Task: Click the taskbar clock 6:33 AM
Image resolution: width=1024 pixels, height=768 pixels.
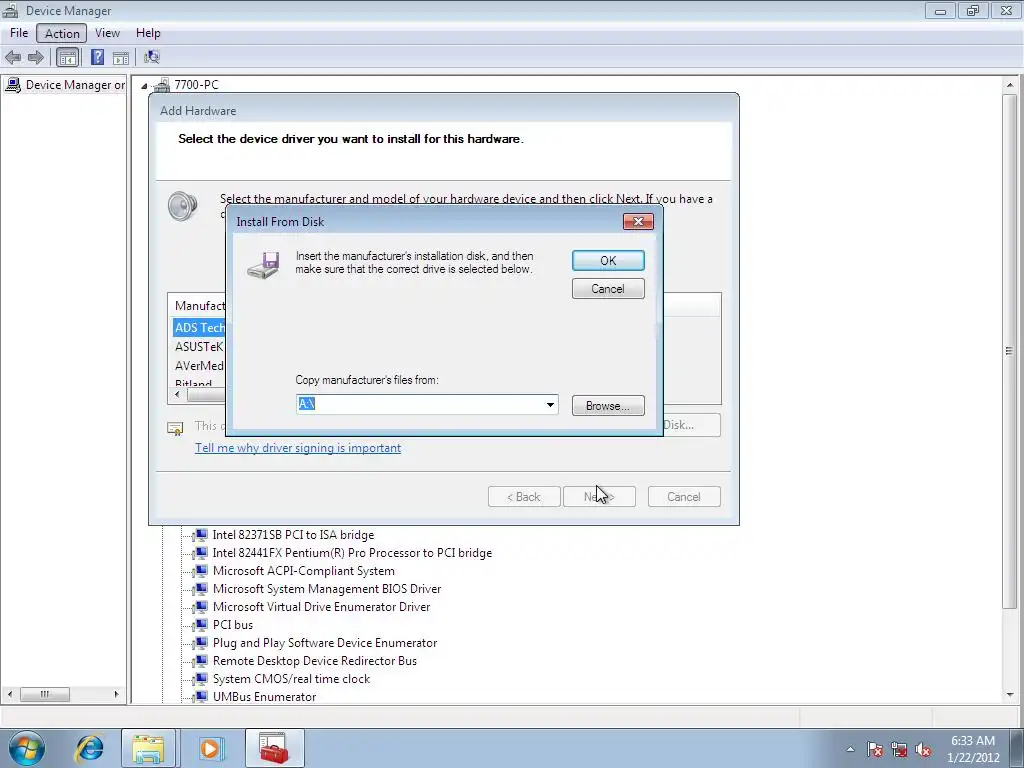Action: coord(973,749)
